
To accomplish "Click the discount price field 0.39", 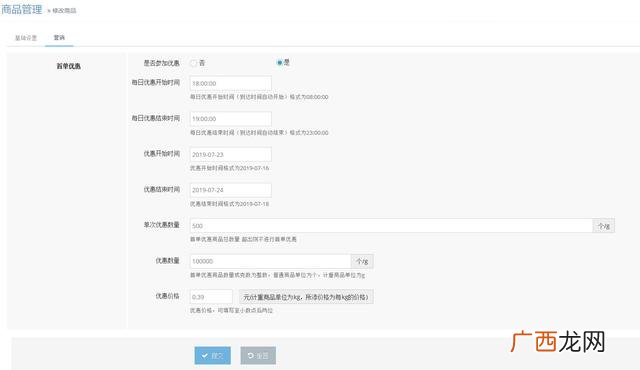I will (211, 297).
